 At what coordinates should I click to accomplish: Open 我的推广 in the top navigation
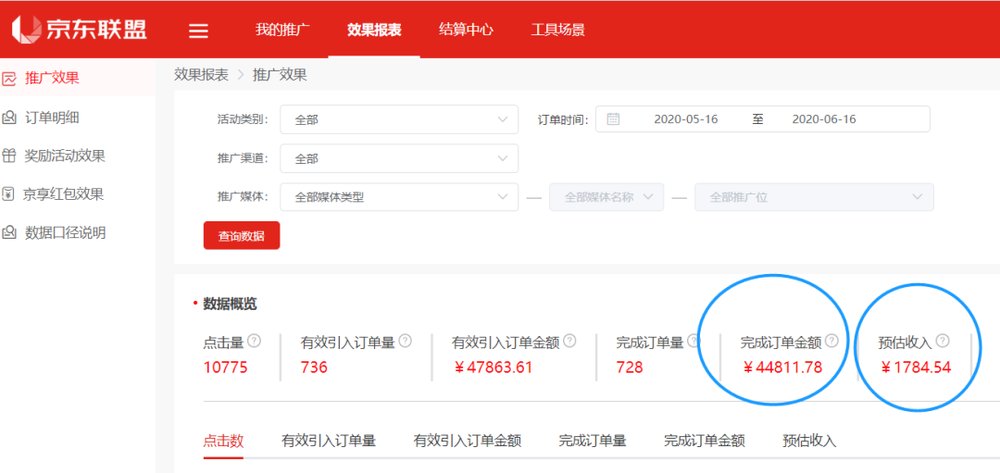coord(283,29)
